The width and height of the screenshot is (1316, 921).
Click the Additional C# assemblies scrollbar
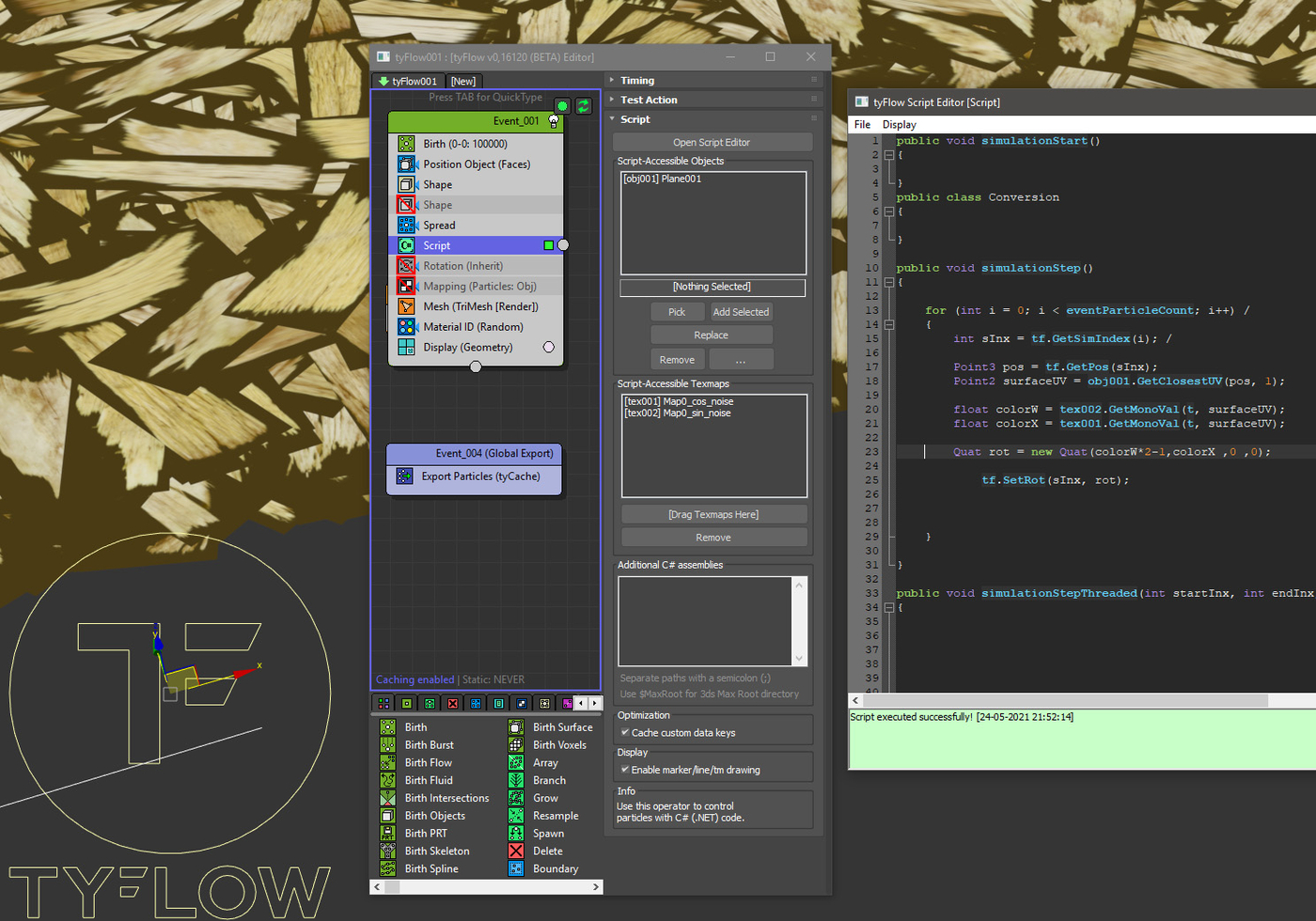(800, 621)
